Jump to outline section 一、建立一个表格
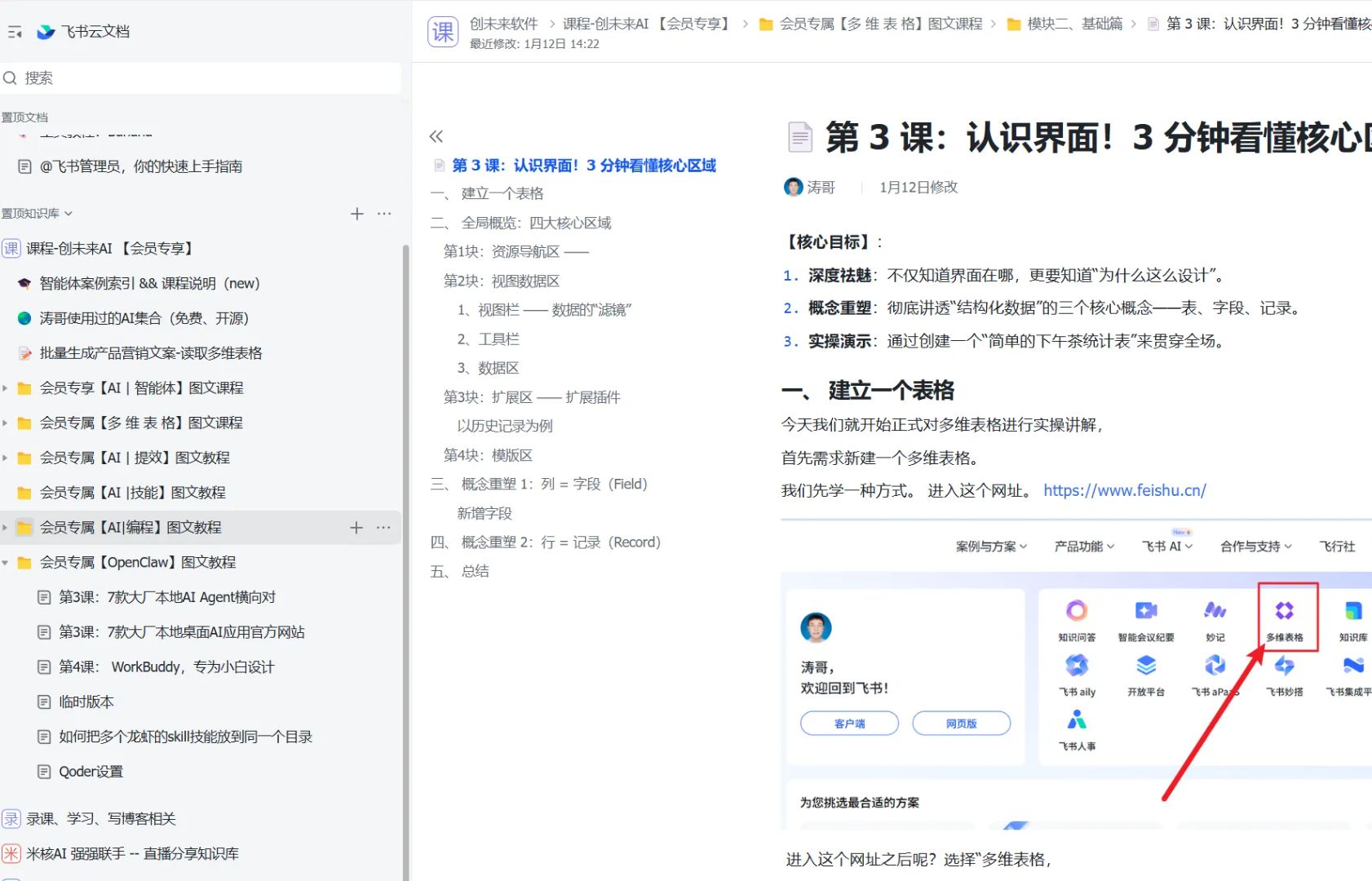 pos(487,194)
